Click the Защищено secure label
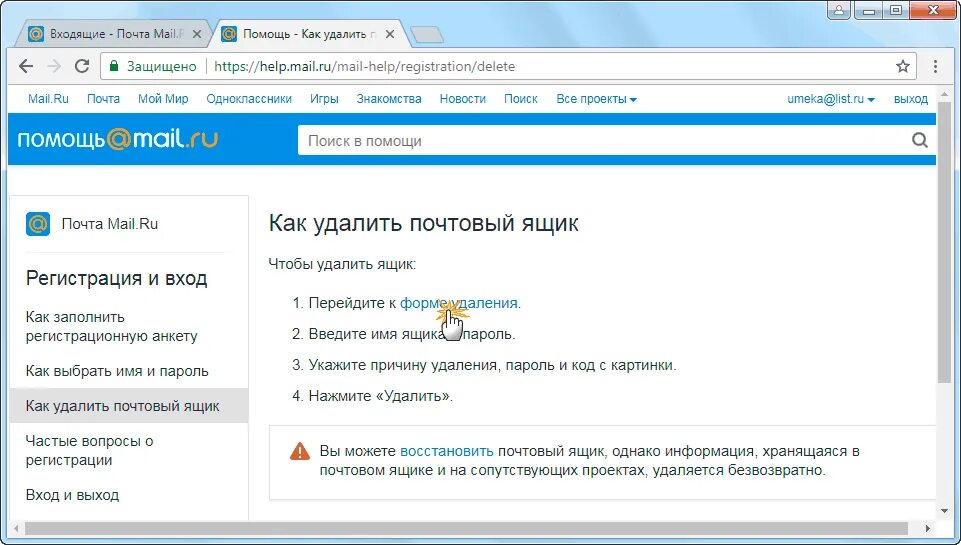 pyautogui.click(x=162, y=66)
